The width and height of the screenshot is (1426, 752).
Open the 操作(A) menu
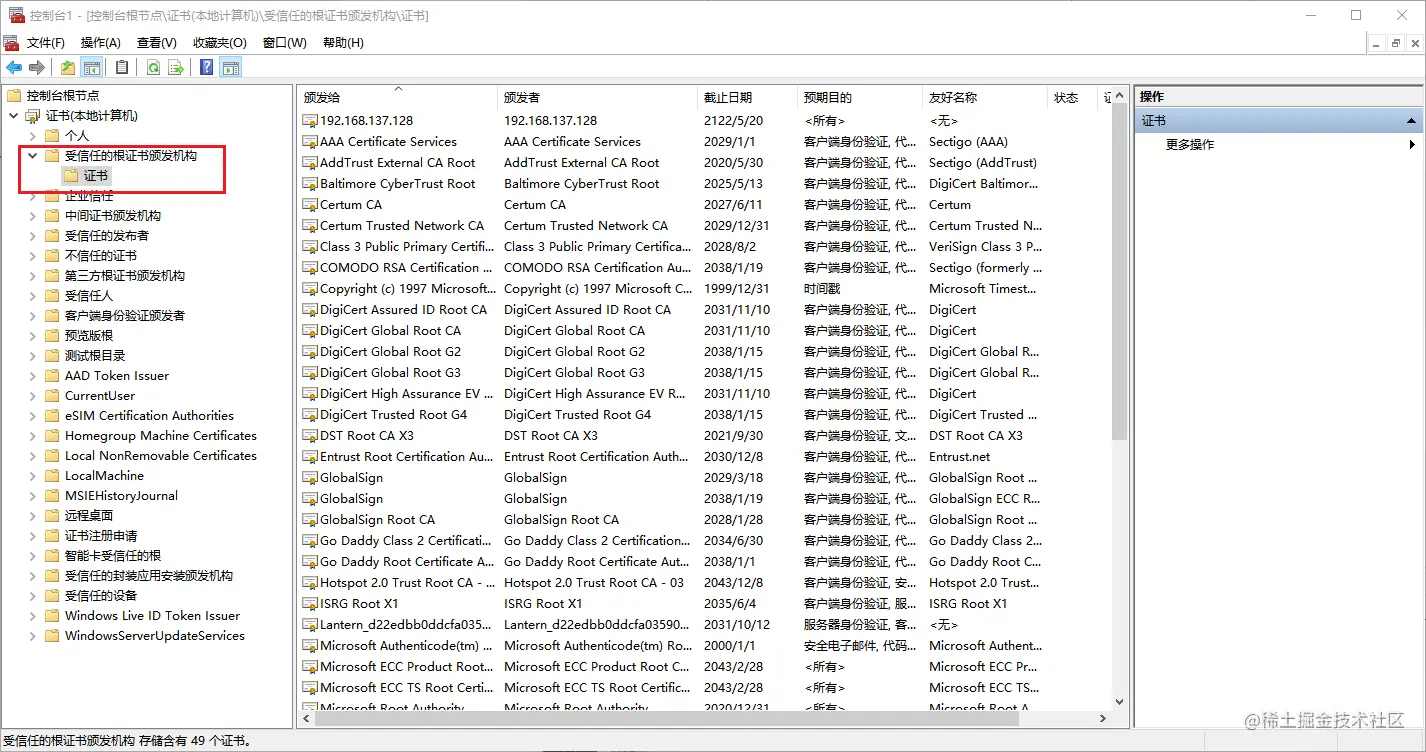[100, 43]
